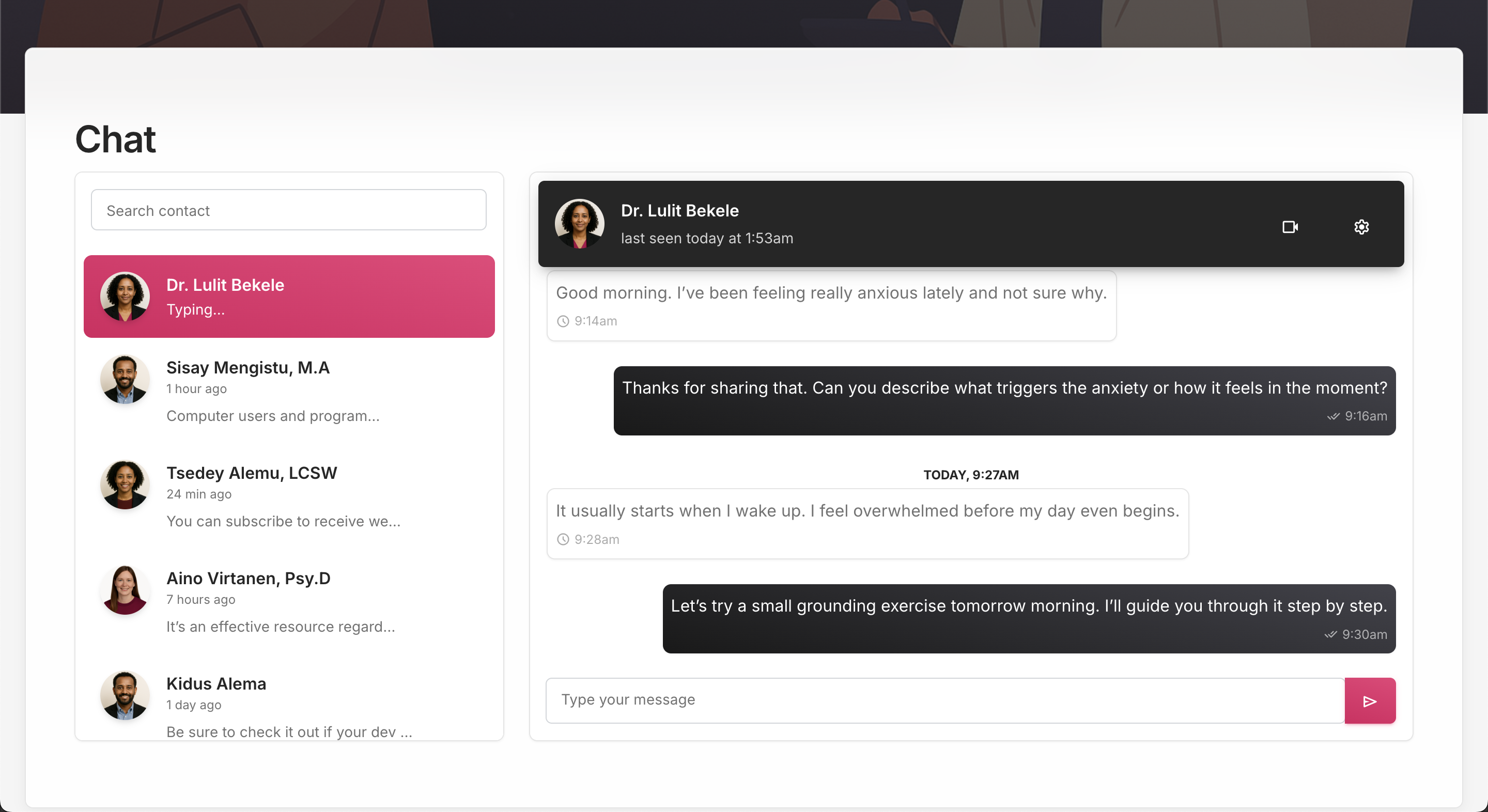The image size is (1488, 812).
Task: Open chat settings gear icon
Action: point(1361,227)
